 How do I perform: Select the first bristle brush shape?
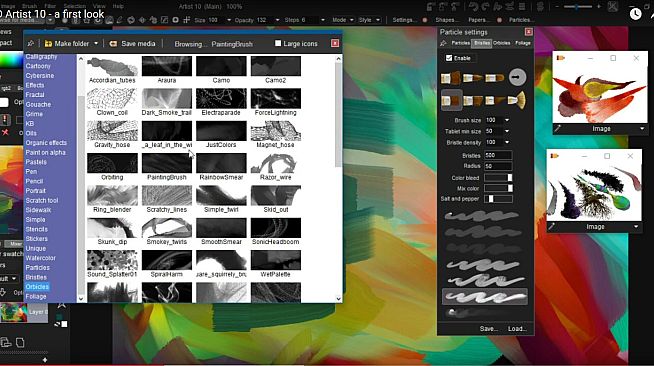[x=451, y=78]
